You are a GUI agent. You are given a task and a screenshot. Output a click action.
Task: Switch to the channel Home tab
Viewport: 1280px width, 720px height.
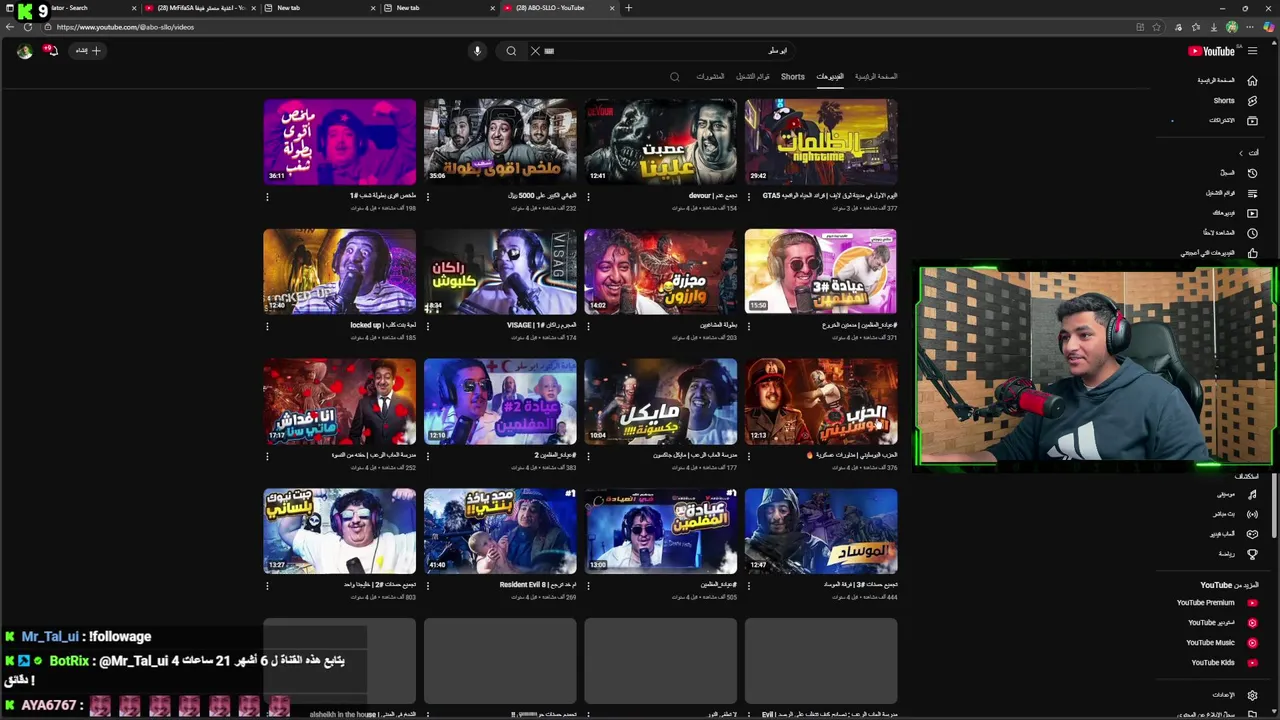tap(876, 77)
